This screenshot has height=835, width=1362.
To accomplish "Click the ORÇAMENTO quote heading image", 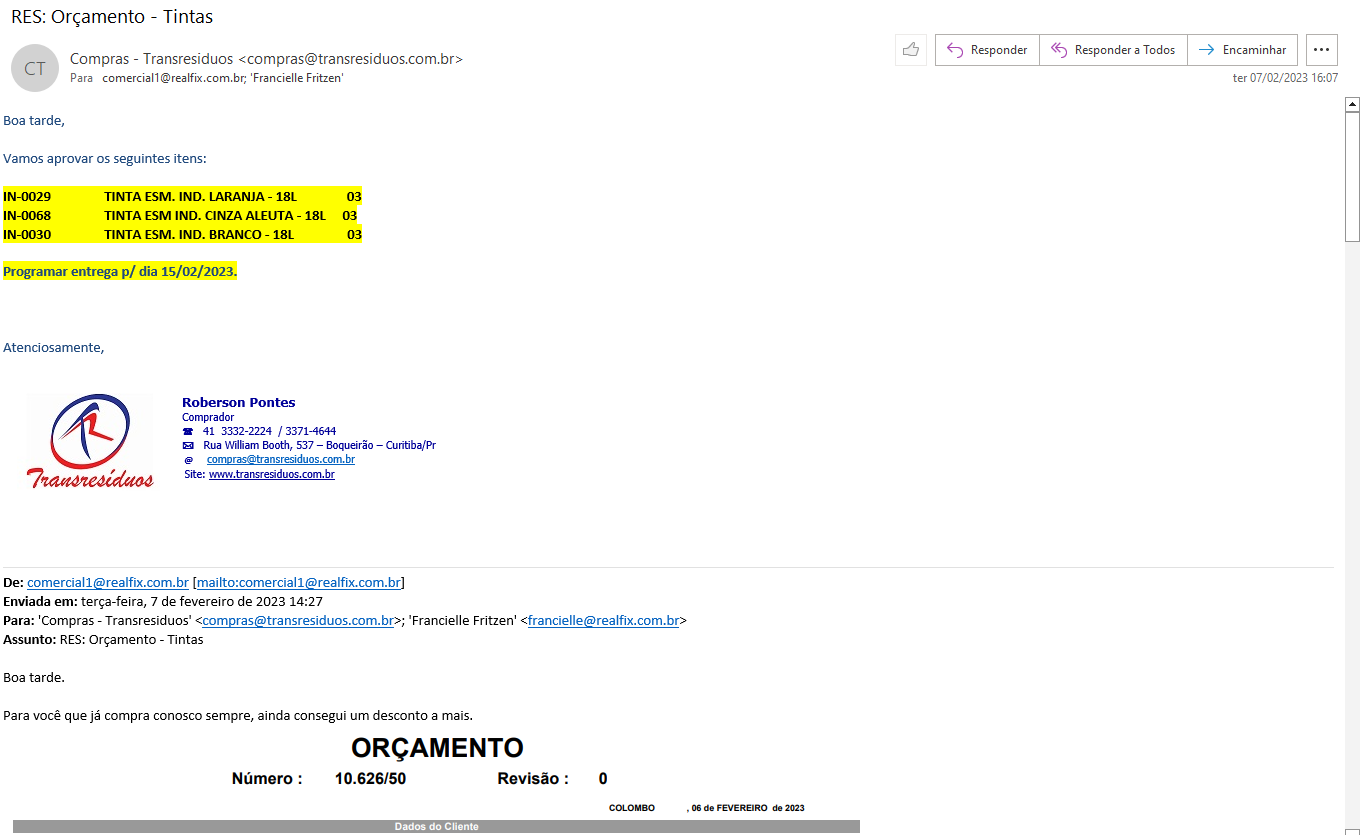I will [x=437, y=748].
